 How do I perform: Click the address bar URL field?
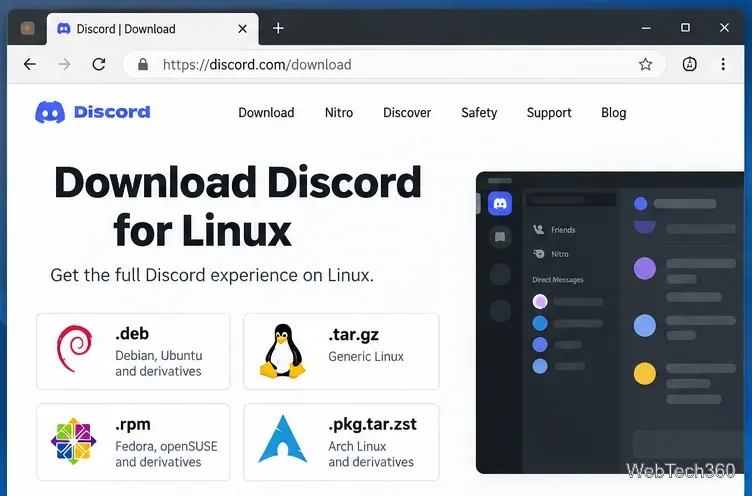click(x=393, y=64)
